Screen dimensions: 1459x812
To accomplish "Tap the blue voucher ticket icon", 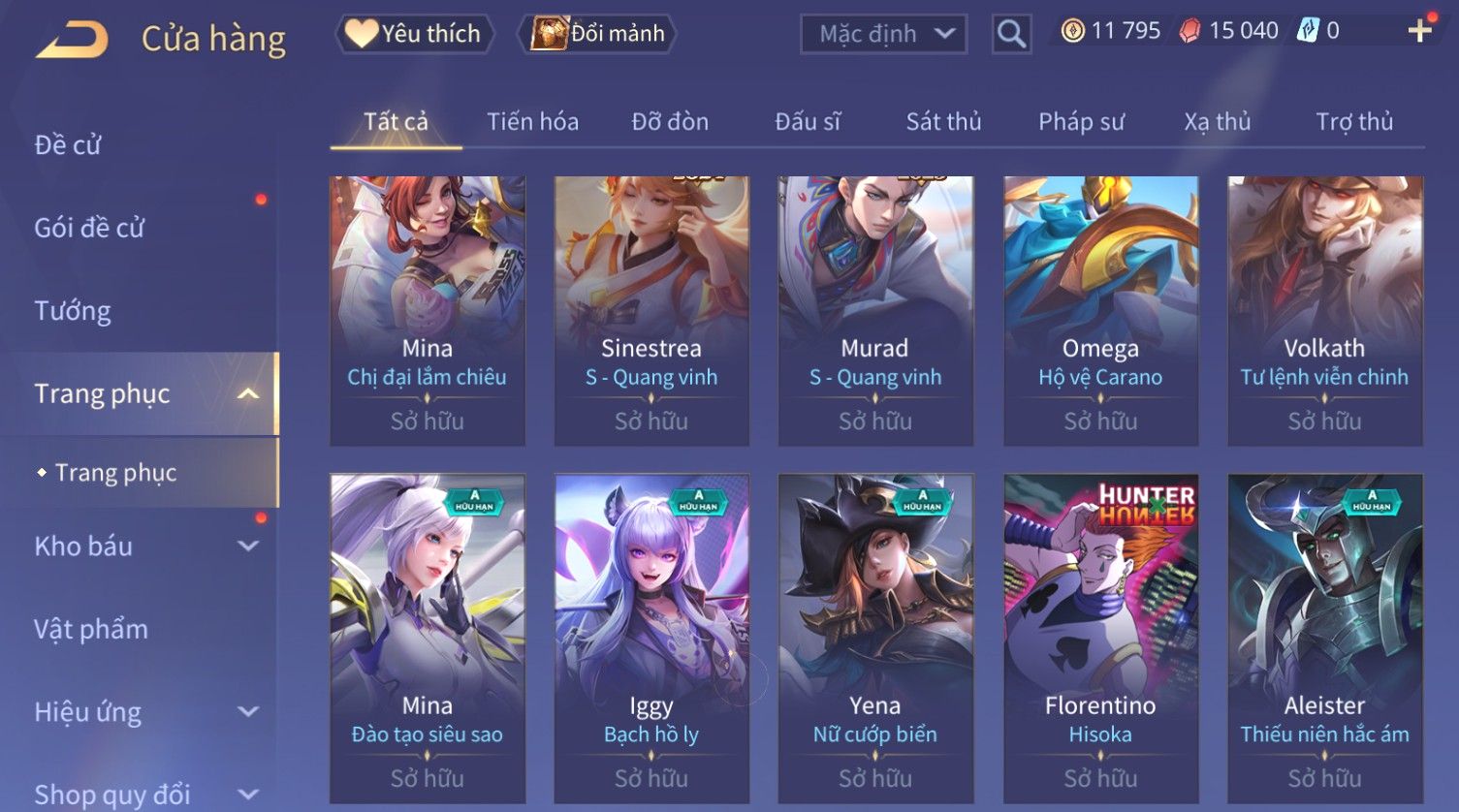I will 1309,31.
